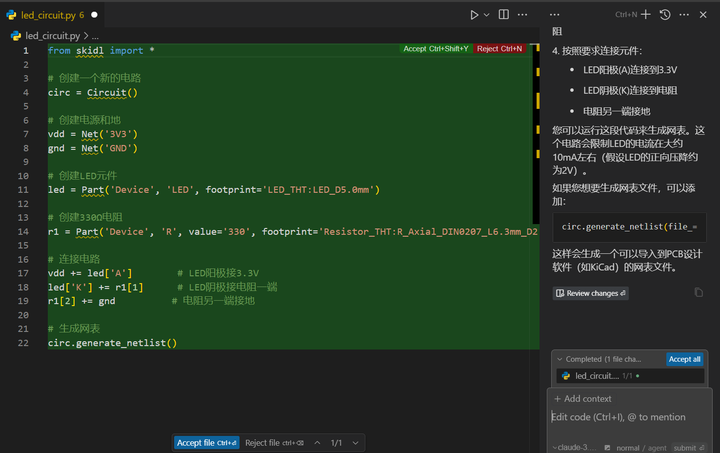Switch chat mode to agent
Screen dimensions: 720x453
pos(655,448)
